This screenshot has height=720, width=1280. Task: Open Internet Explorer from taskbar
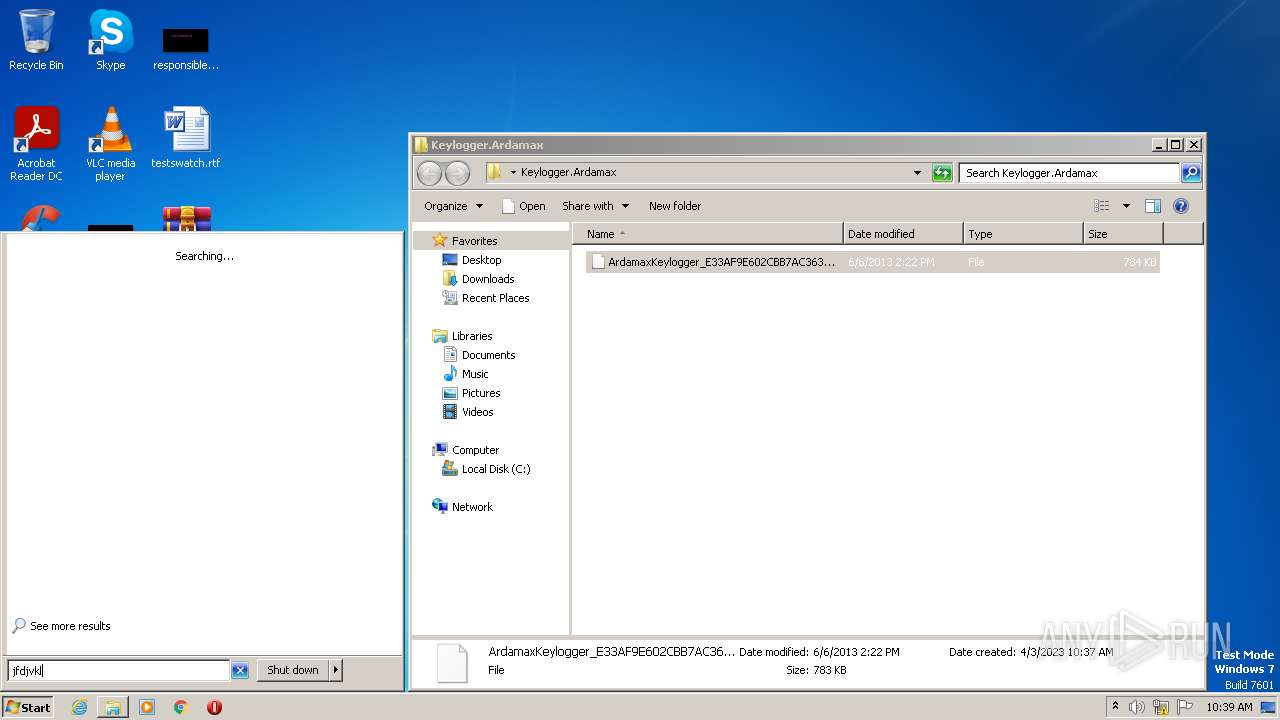tap(79, 707)
